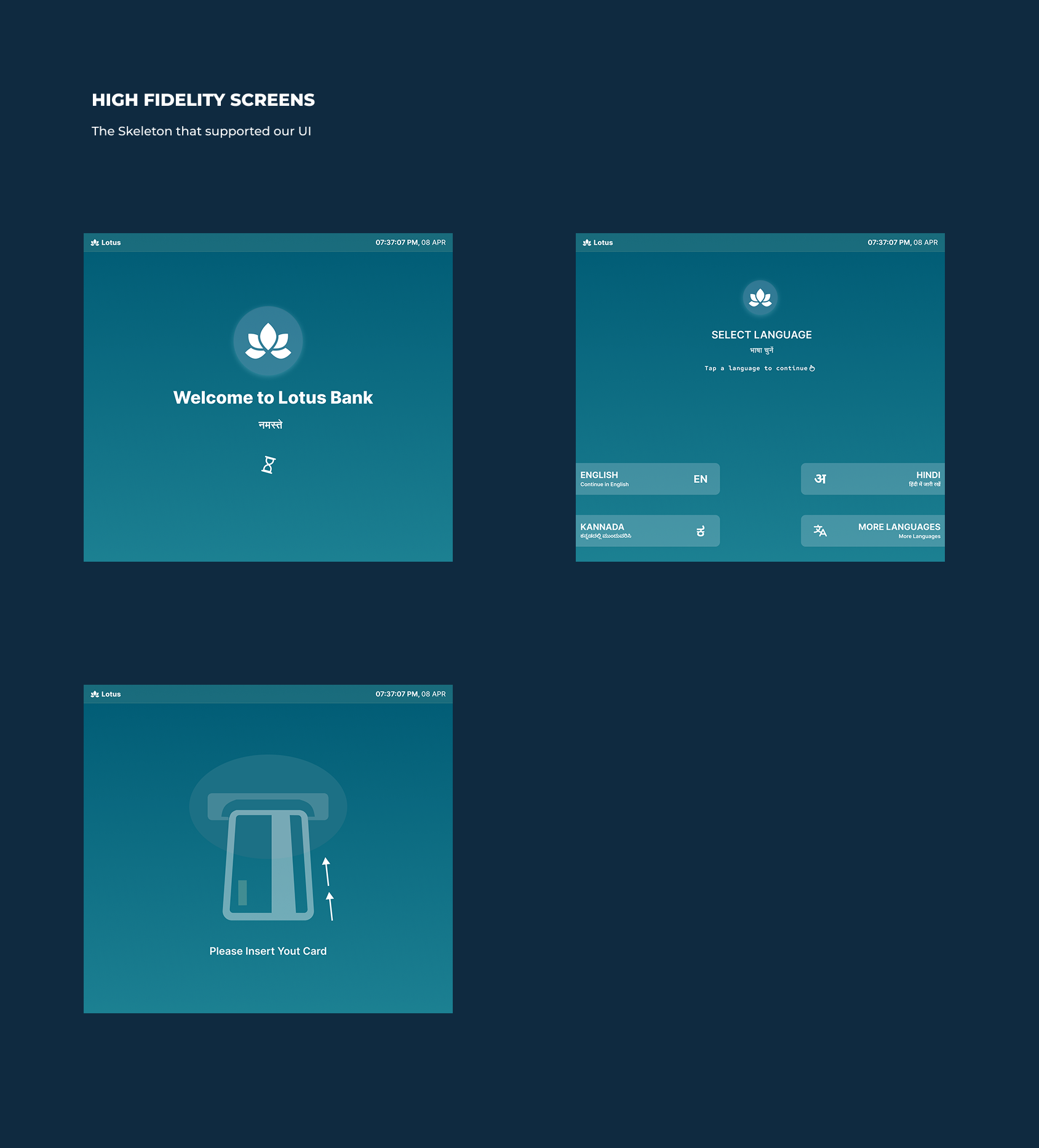
Task: Click the translate icon in More Languages
Action: click(x=820, y=530)
